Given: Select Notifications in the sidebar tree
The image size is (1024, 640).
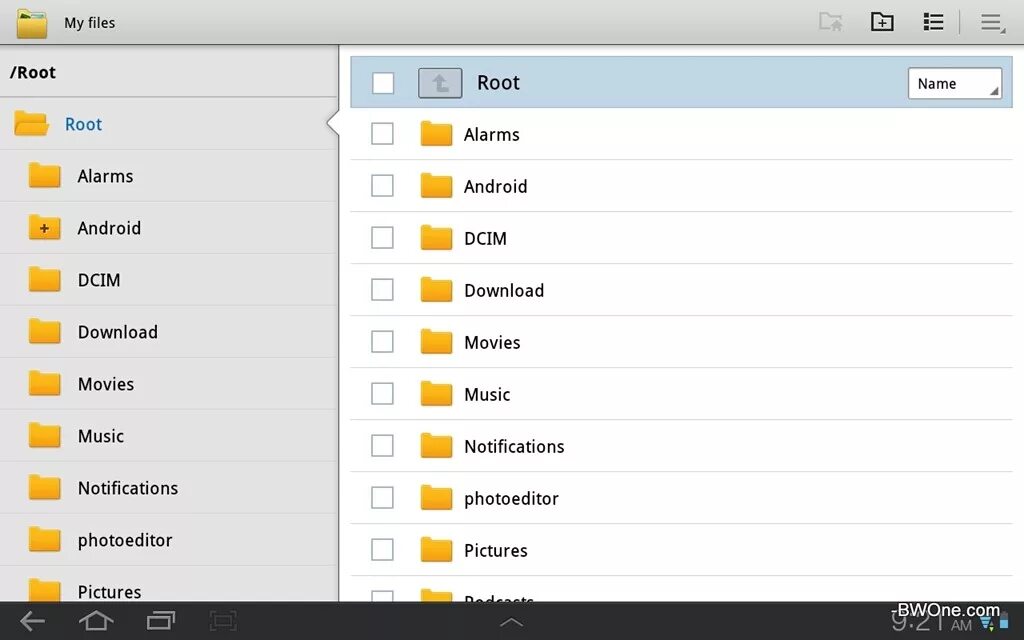Looking at the screenshot, I should 168,488.
